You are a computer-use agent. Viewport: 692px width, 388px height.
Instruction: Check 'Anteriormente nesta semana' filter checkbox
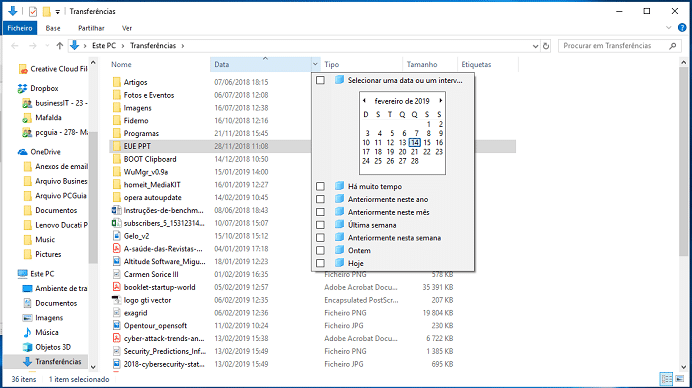(320, 237)
